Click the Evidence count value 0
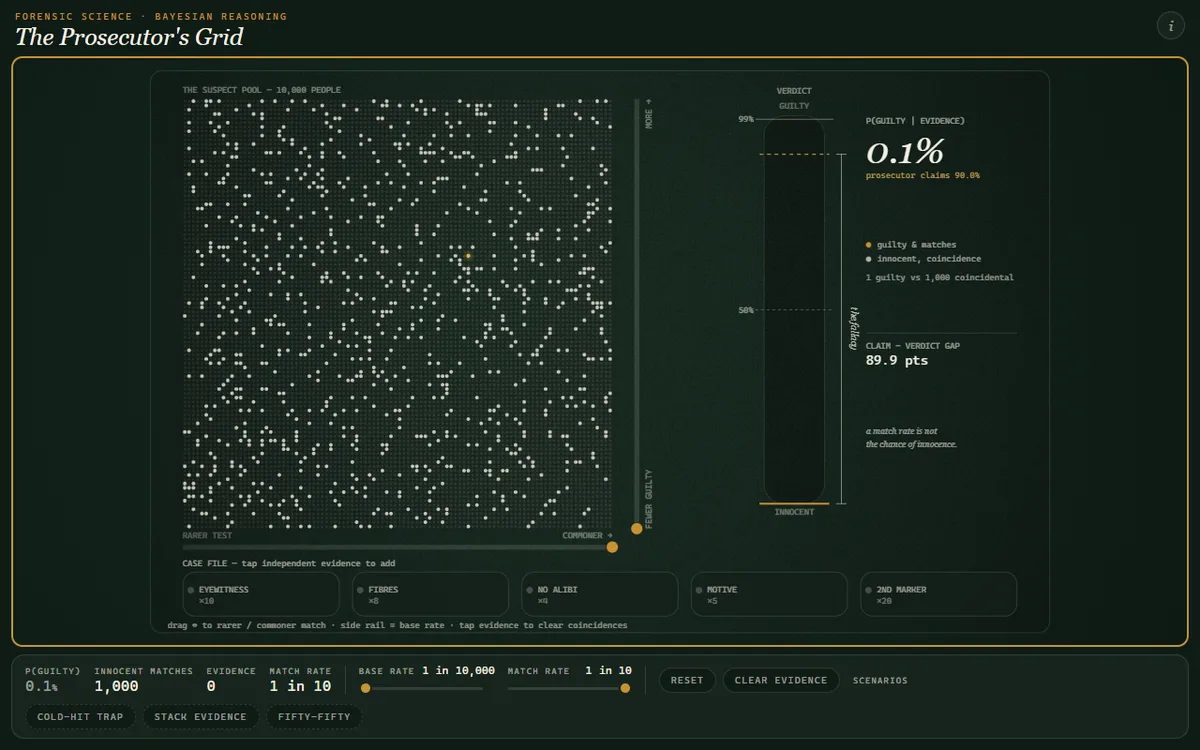The image size is (1200, 750). 211,686
